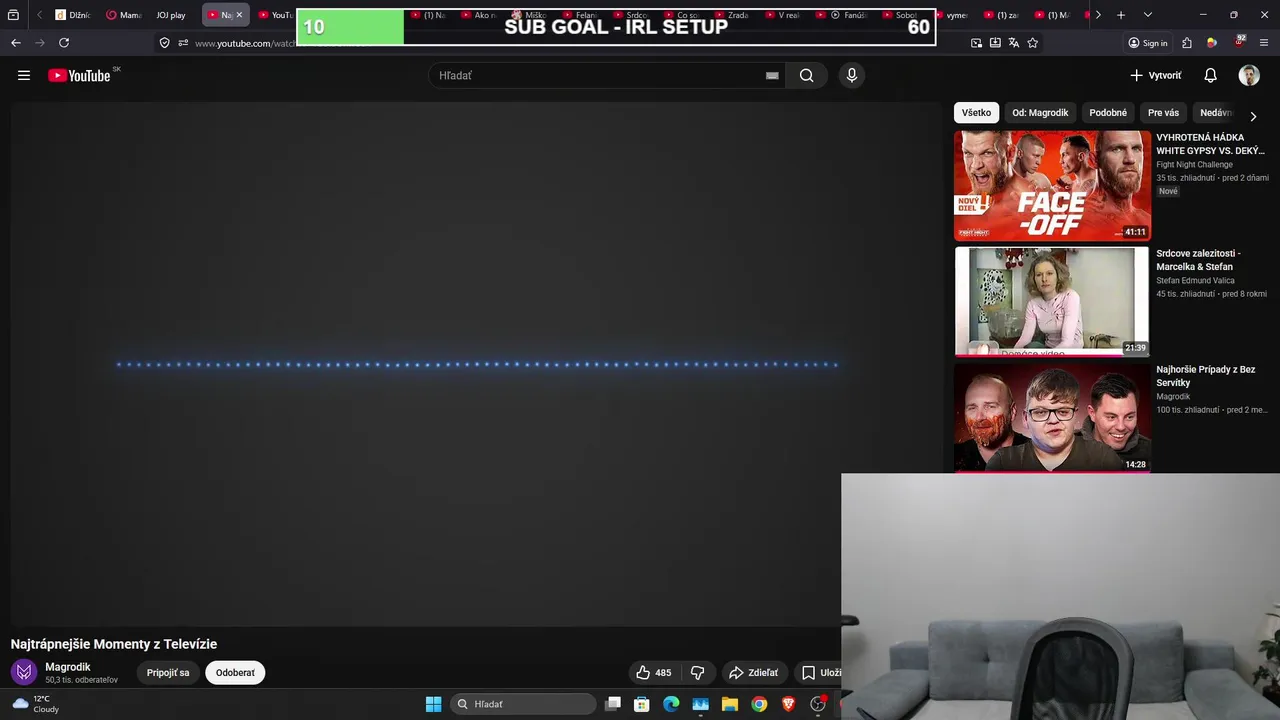Viewport: 1280px width, 720px height.
Task: Select the 'Všetko' filter chip
Action: tap(976, 113)
